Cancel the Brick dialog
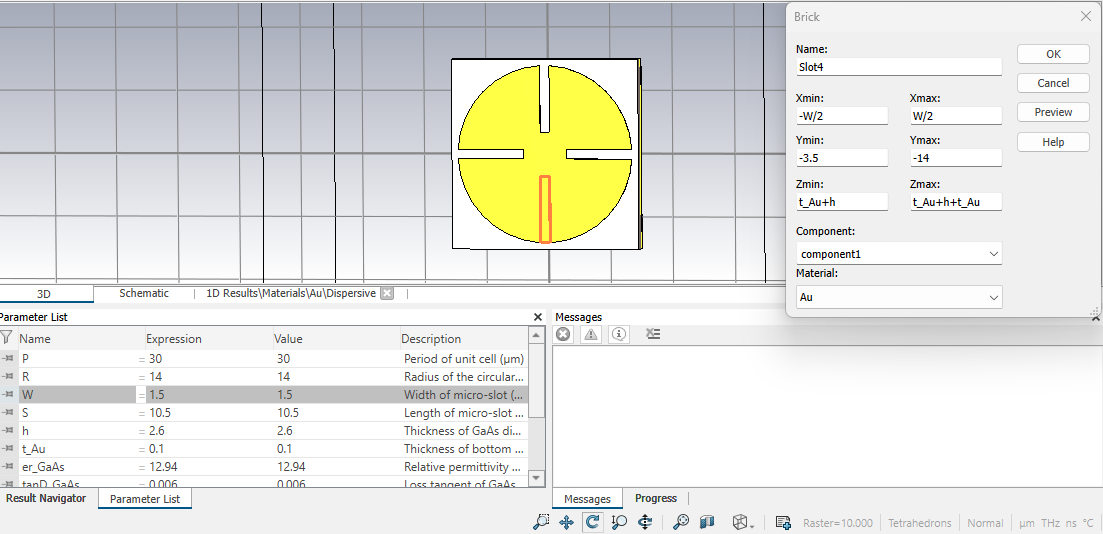 1053,83
